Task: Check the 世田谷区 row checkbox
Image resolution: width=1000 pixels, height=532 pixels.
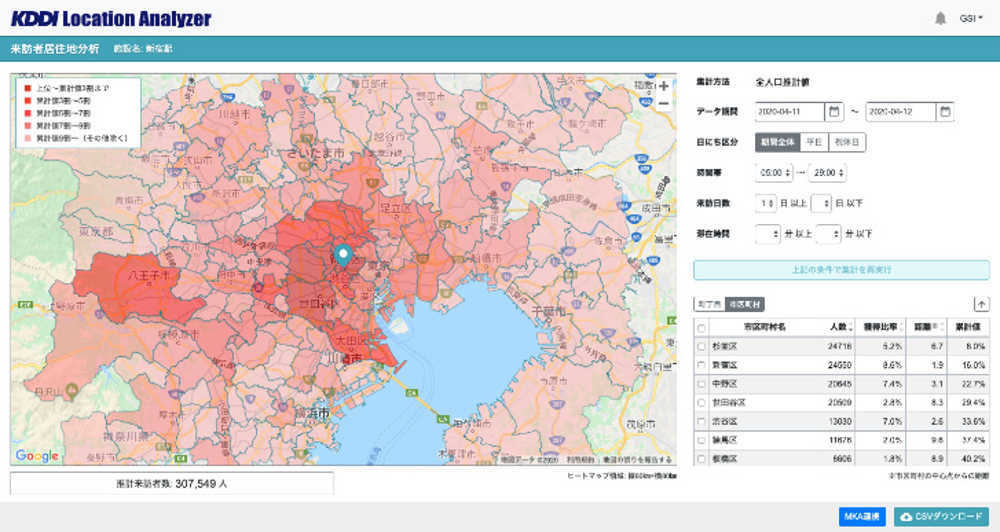Action: pos(702,403)
